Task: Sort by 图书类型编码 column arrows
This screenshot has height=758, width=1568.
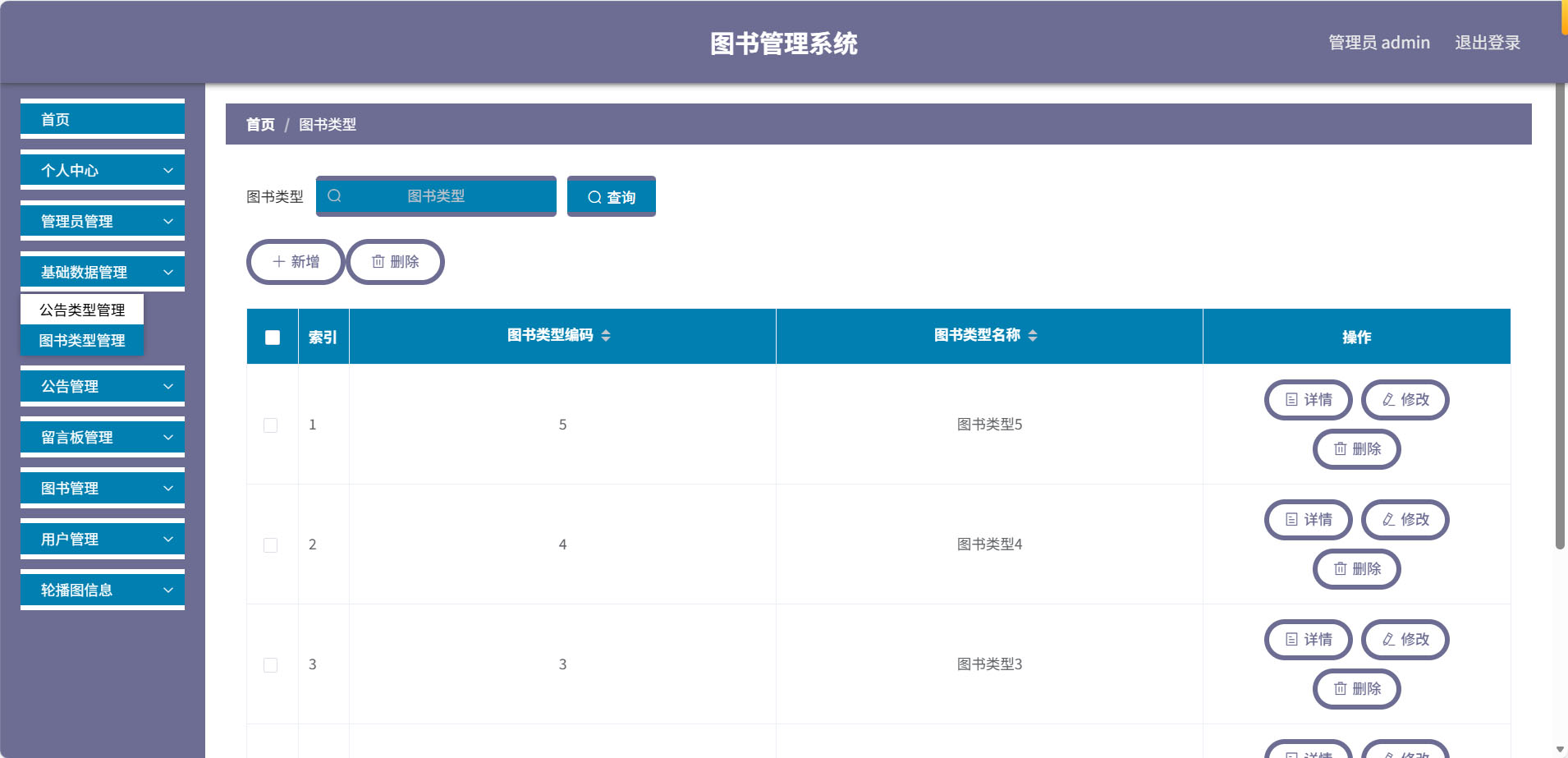Action: [x=606, y=335]
